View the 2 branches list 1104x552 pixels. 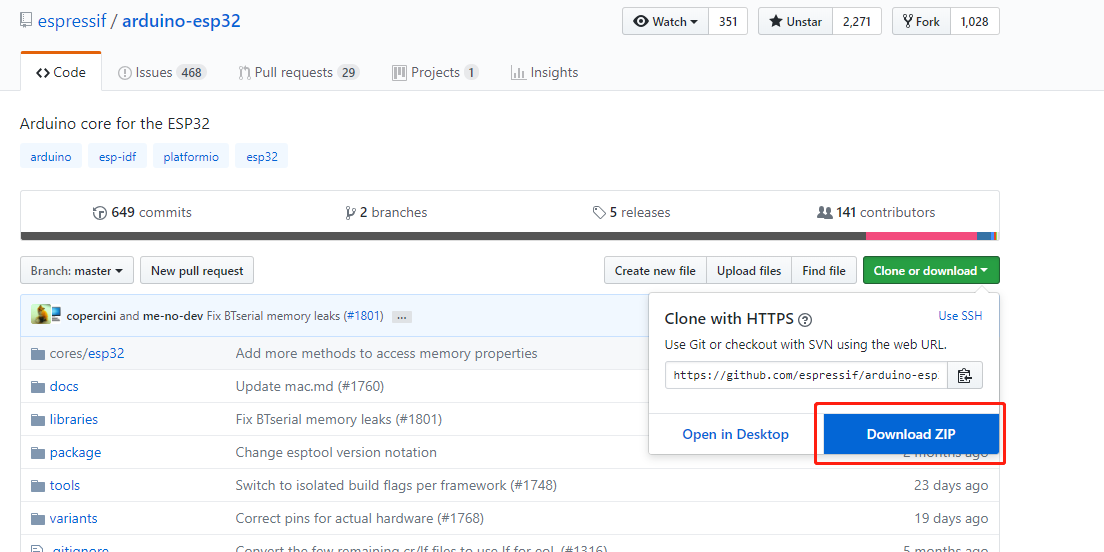point(386,213)
